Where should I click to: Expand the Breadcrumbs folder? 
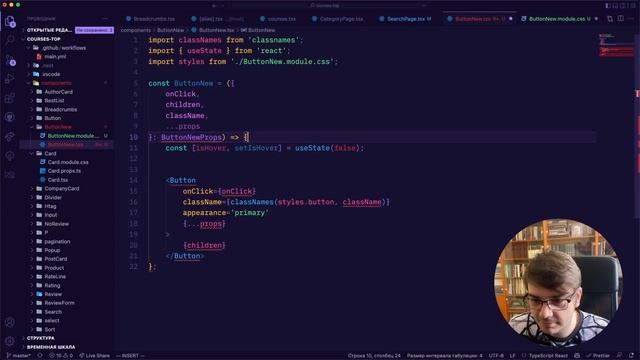click(x=60, y=109)
